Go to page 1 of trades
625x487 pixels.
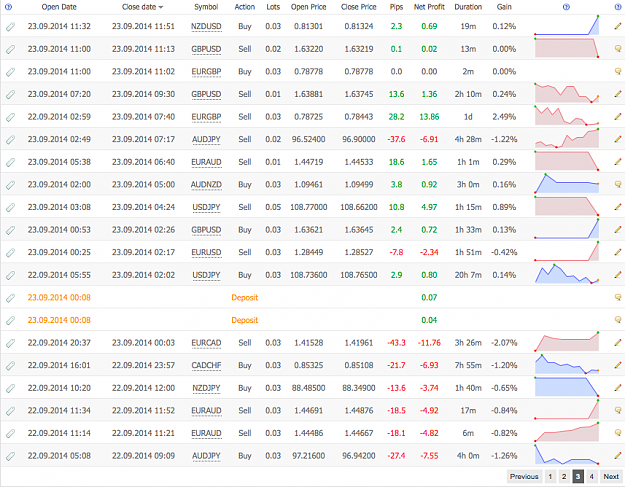pyautogui.click(x=550, y=476)
